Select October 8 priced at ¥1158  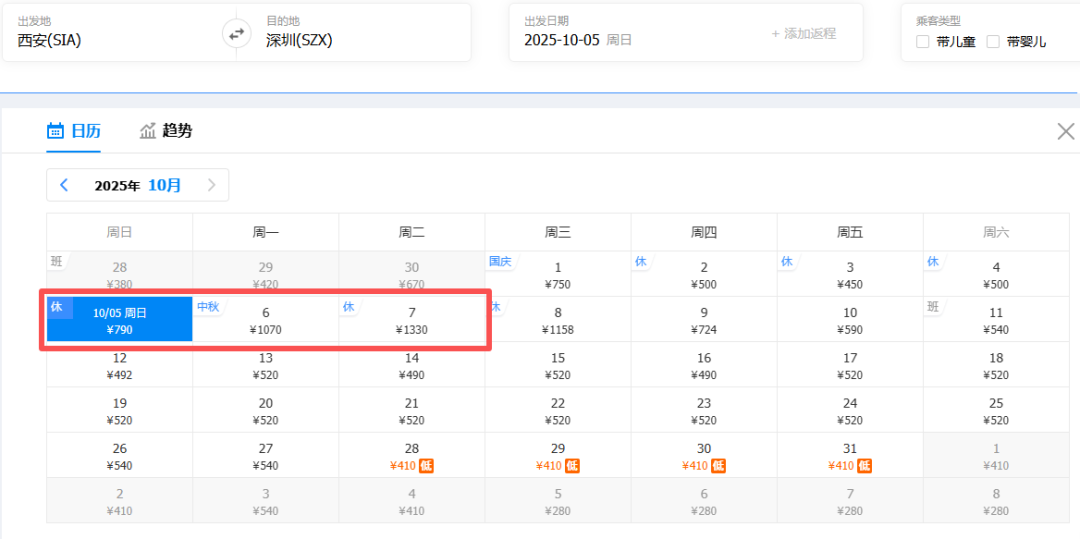click(558, 320)
